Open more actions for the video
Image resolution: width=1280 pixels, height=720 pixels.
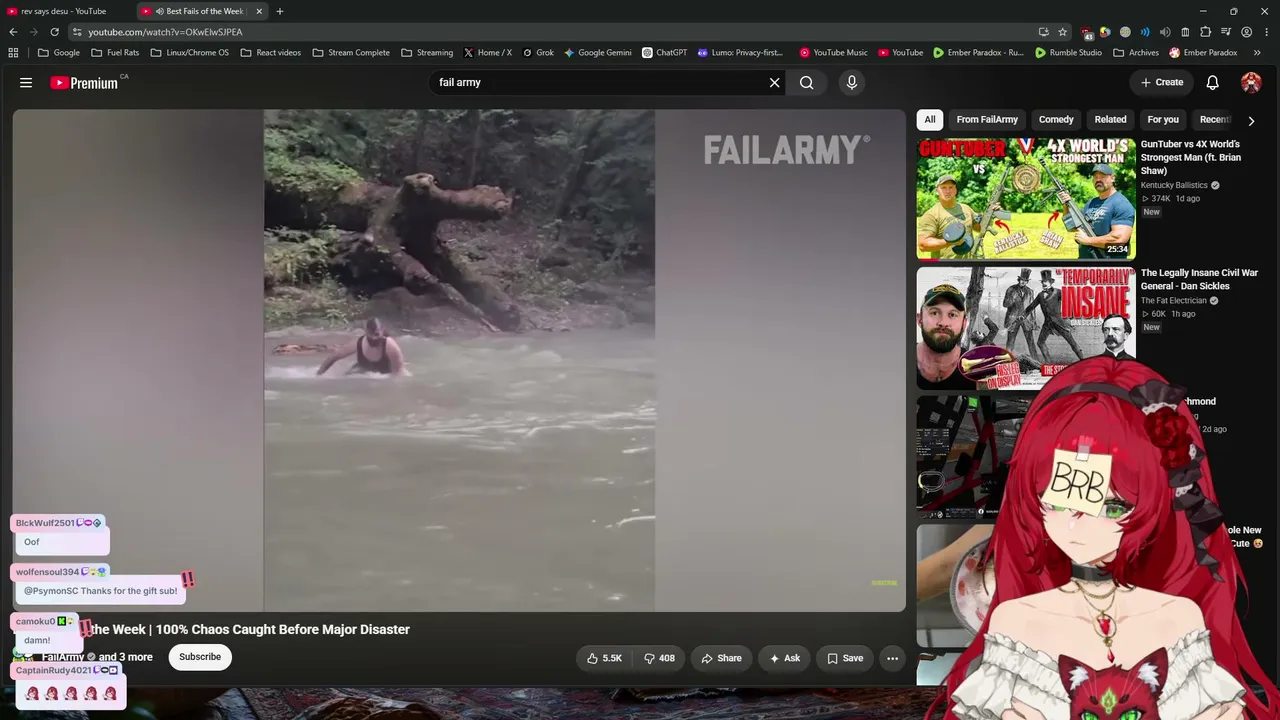point(892,658)
